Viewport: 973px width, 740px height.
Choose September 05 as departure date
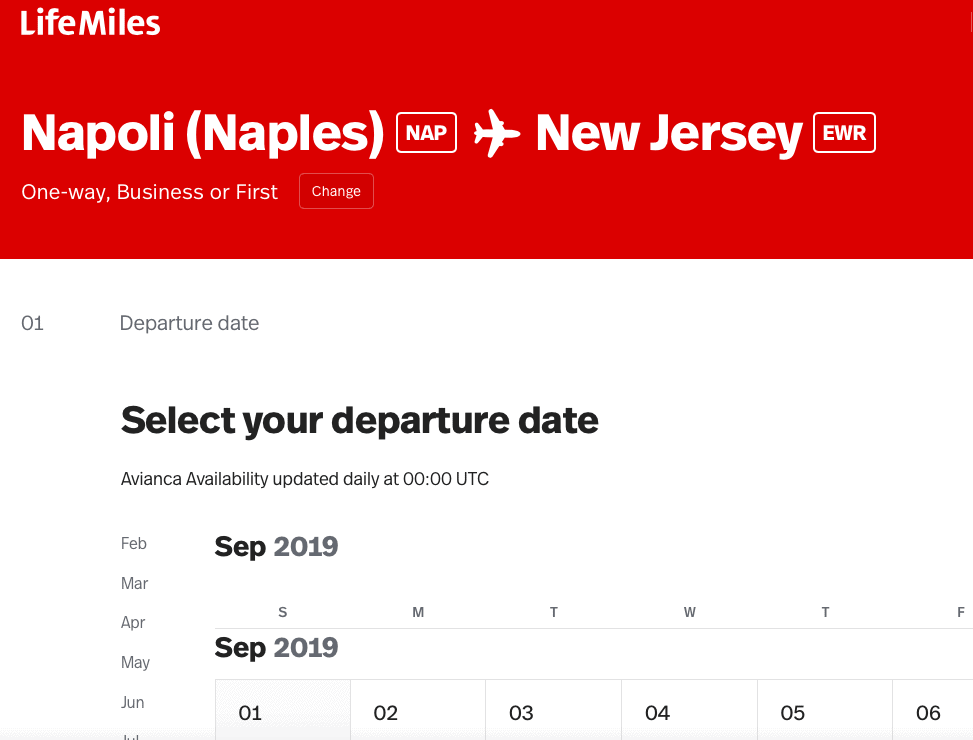825,710
